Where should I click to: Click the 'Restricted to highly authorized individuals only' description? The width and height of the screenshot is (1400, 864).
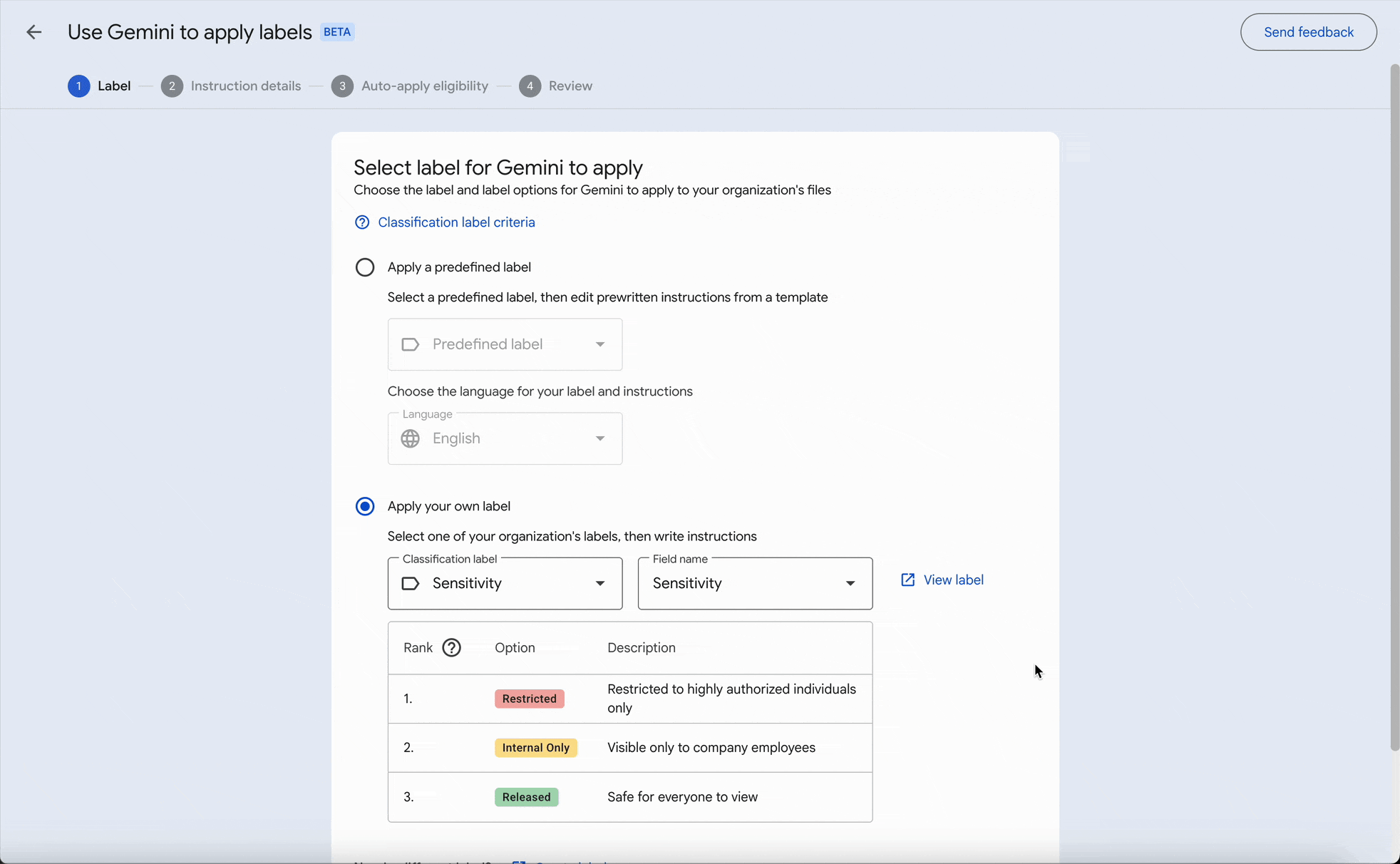tap(731, 699)
